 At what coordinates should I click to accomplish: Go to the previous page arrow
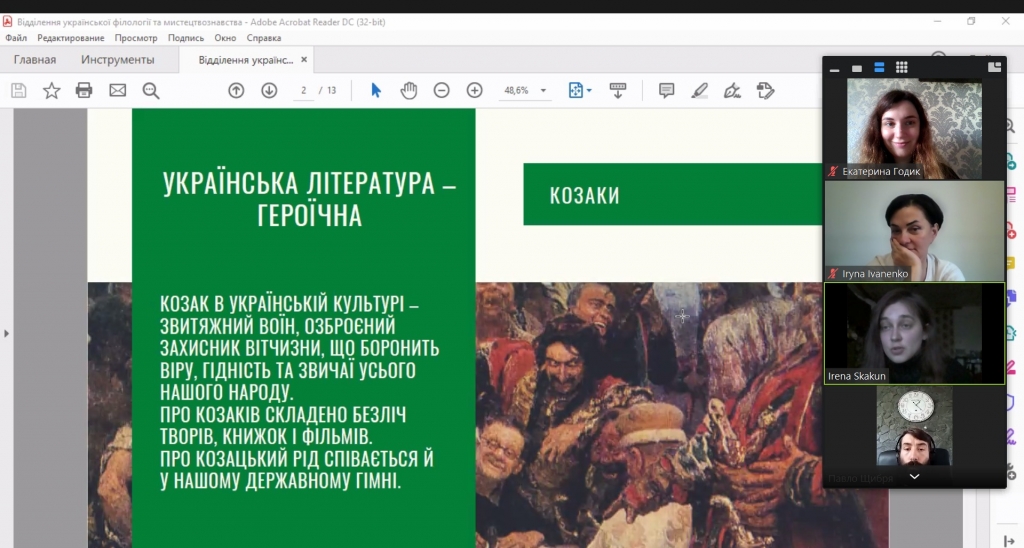tap(236, 91)
